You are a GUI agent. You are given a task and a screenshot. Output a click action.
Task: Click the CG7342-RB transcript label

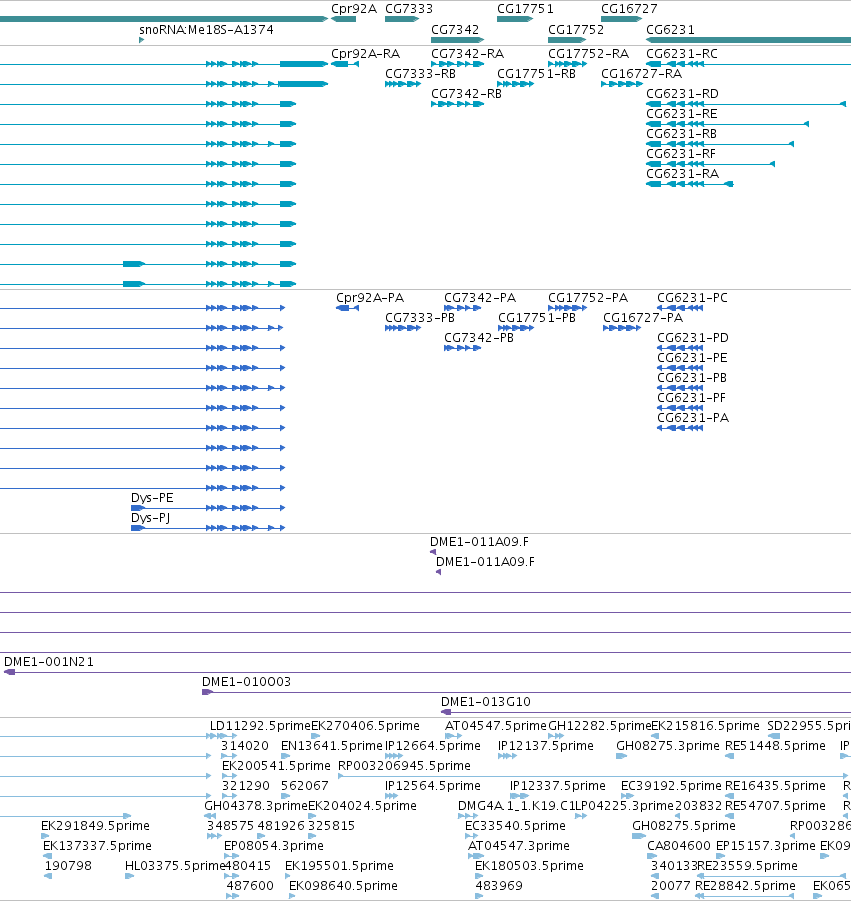pyautogui.click(x=467, y=93)
